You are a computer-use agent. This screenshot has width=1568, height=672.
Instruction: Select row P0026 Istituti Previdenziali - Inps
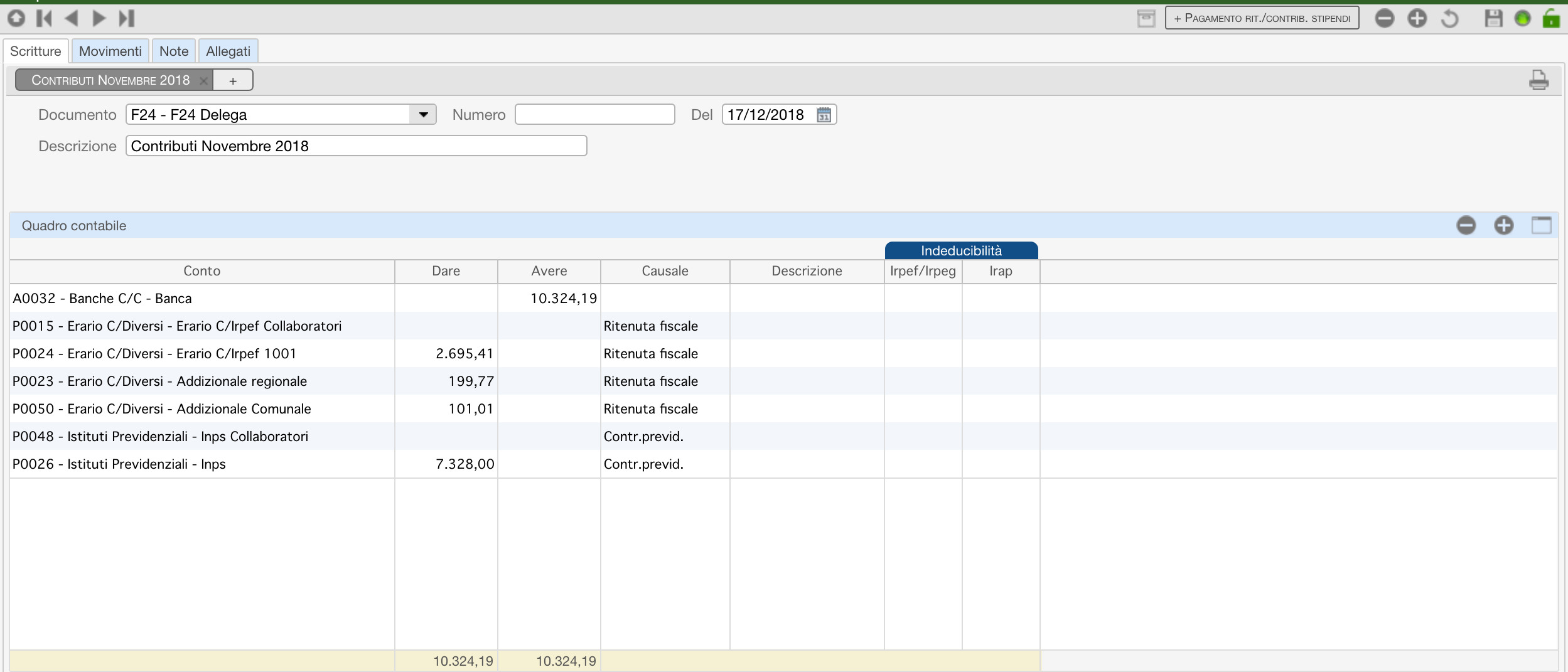click(783, 464)
